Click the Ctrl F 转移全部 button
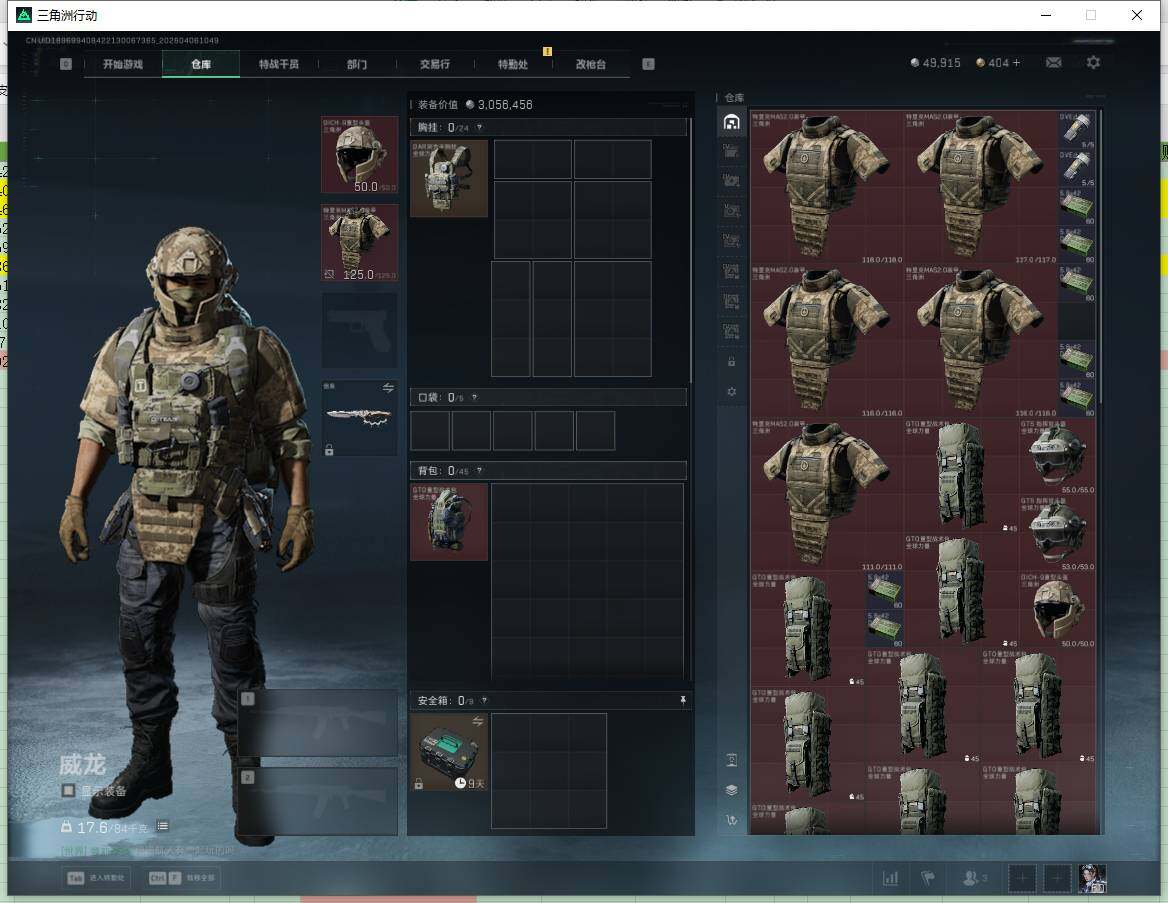Image resolution: width=1168 pixels, height=903 pixels. (x=183, y=878)
